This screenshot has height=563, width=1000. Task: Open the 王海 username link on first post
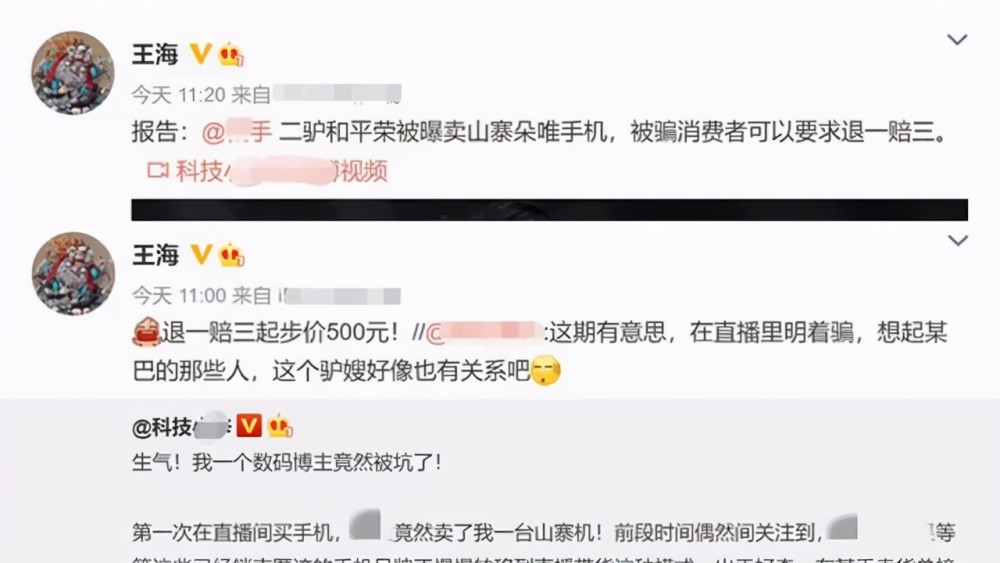pos(155,54)
